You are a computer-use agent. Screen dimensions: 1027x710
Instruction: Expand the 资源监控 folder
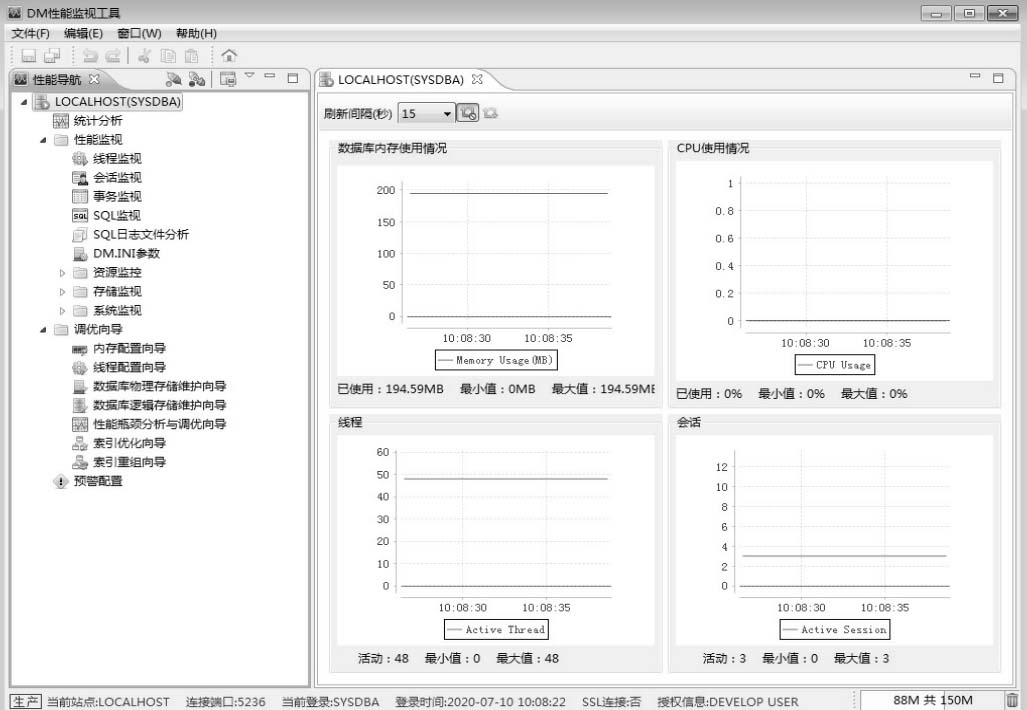coord(61,273)
